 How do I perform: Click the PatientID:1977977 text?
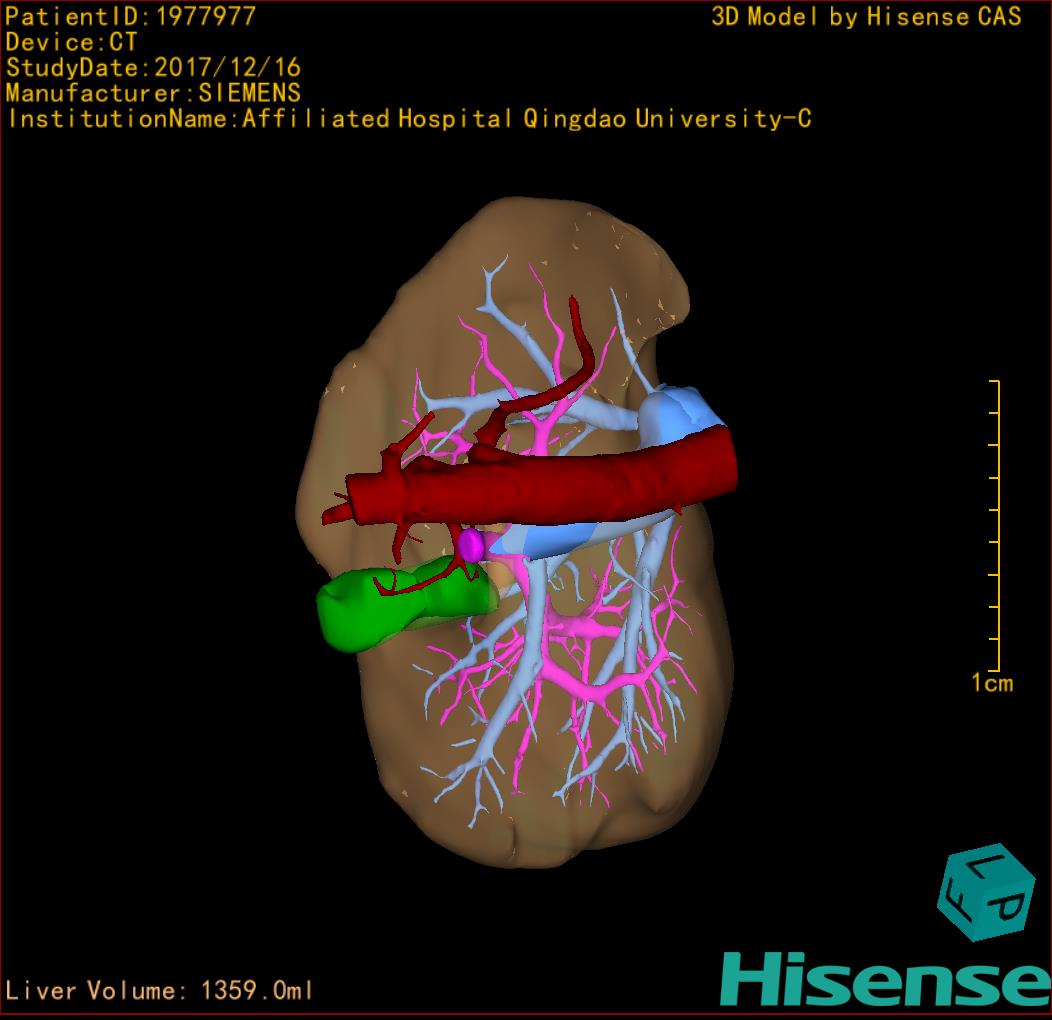(131, 16)
